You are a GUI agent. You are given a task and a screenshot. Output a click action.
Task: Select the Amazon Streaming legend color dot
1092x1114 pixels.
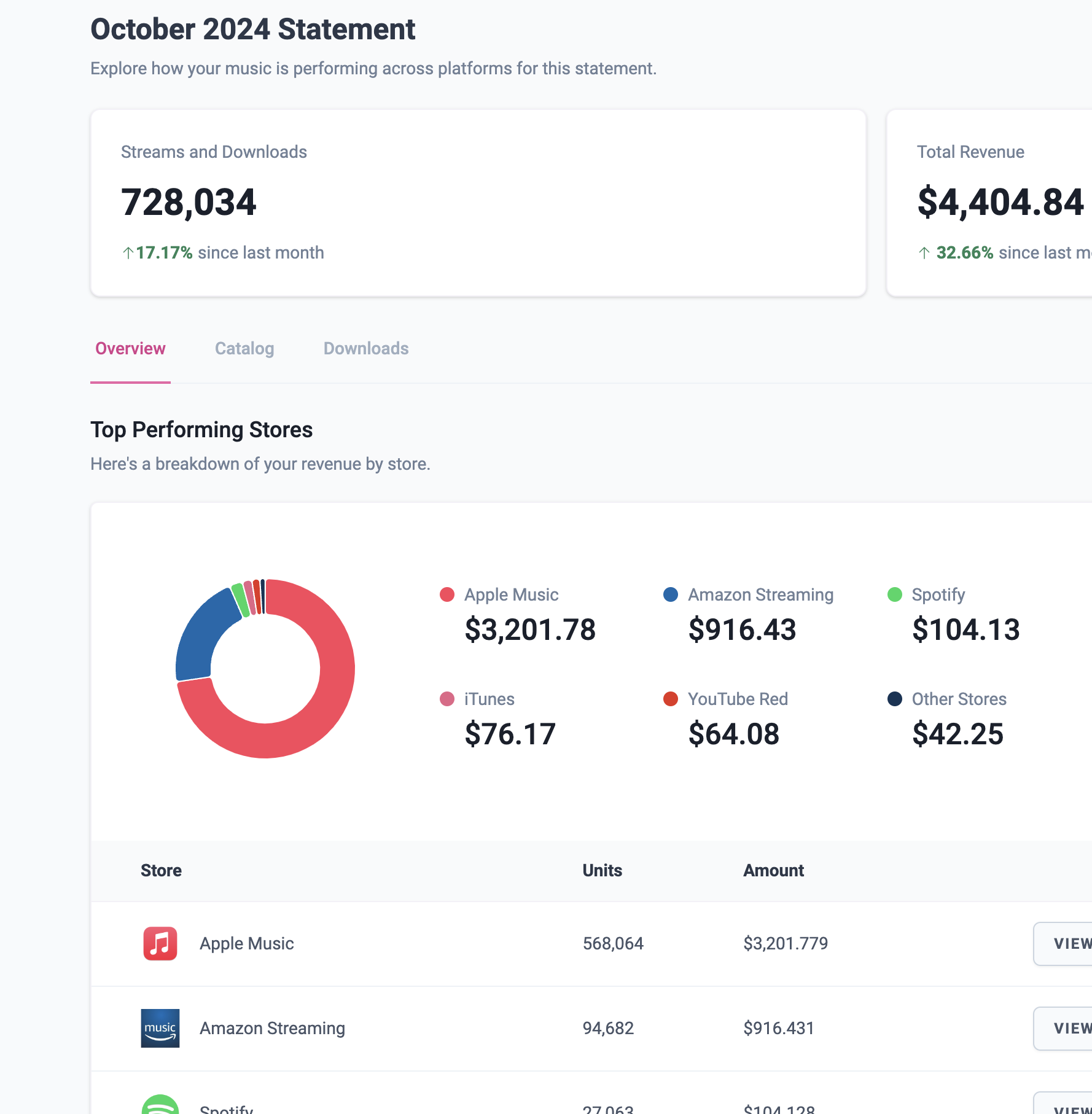click(671, 594)
